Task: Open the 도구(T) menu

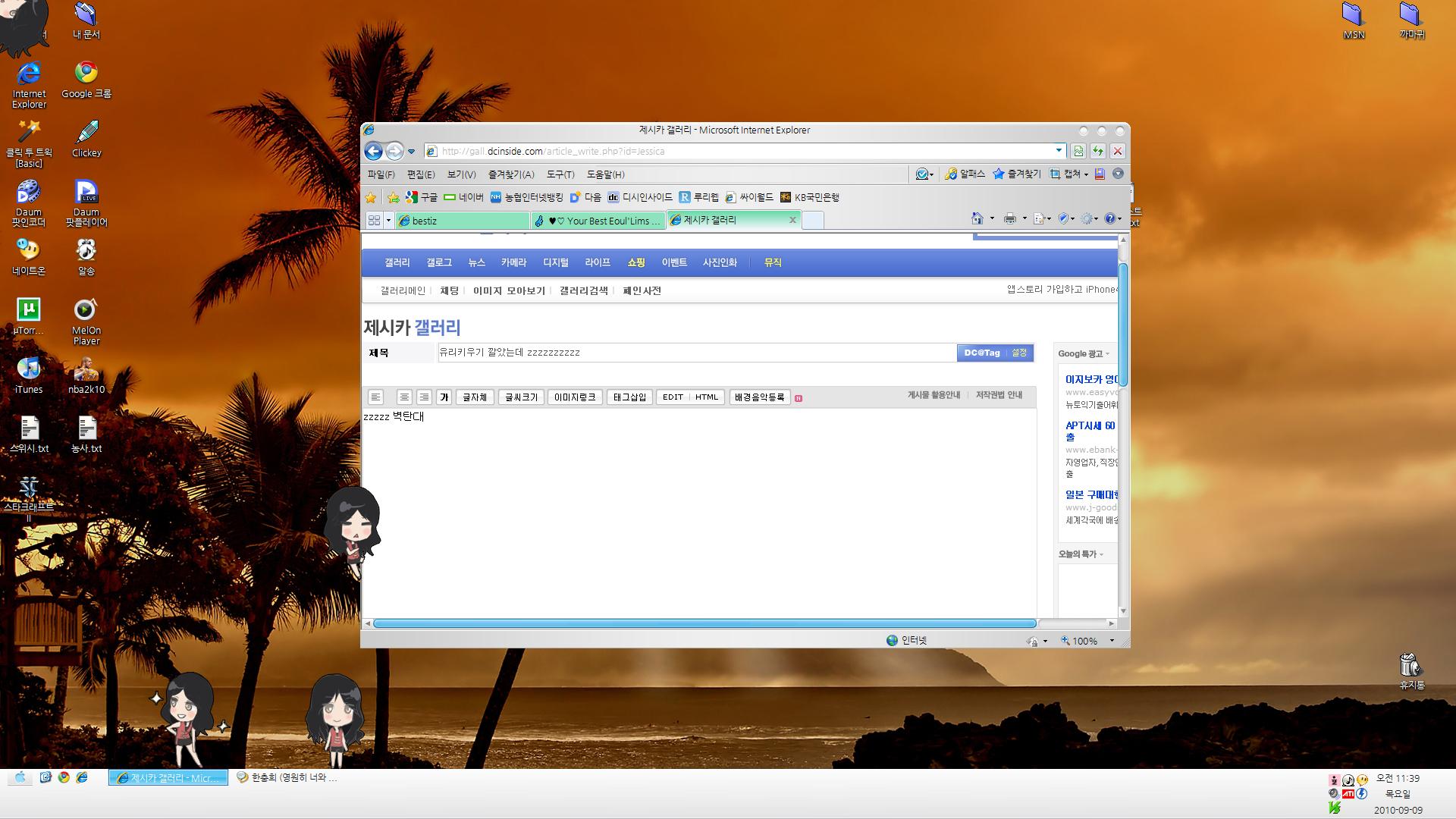Action: (x=560, y=174)
